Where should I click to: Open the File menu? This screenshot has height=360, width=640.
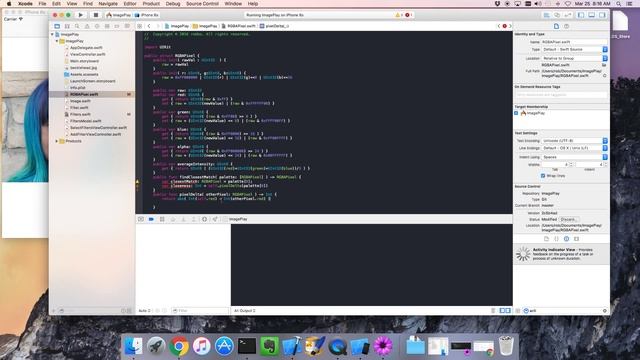[x=42, y=4]
